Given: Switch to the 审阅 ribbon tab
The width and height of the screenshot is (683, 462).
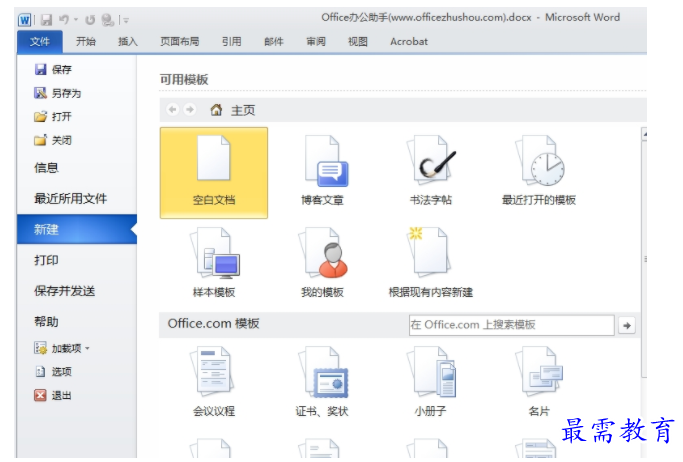Looking at the screenshot, I should tap(316, 42).
